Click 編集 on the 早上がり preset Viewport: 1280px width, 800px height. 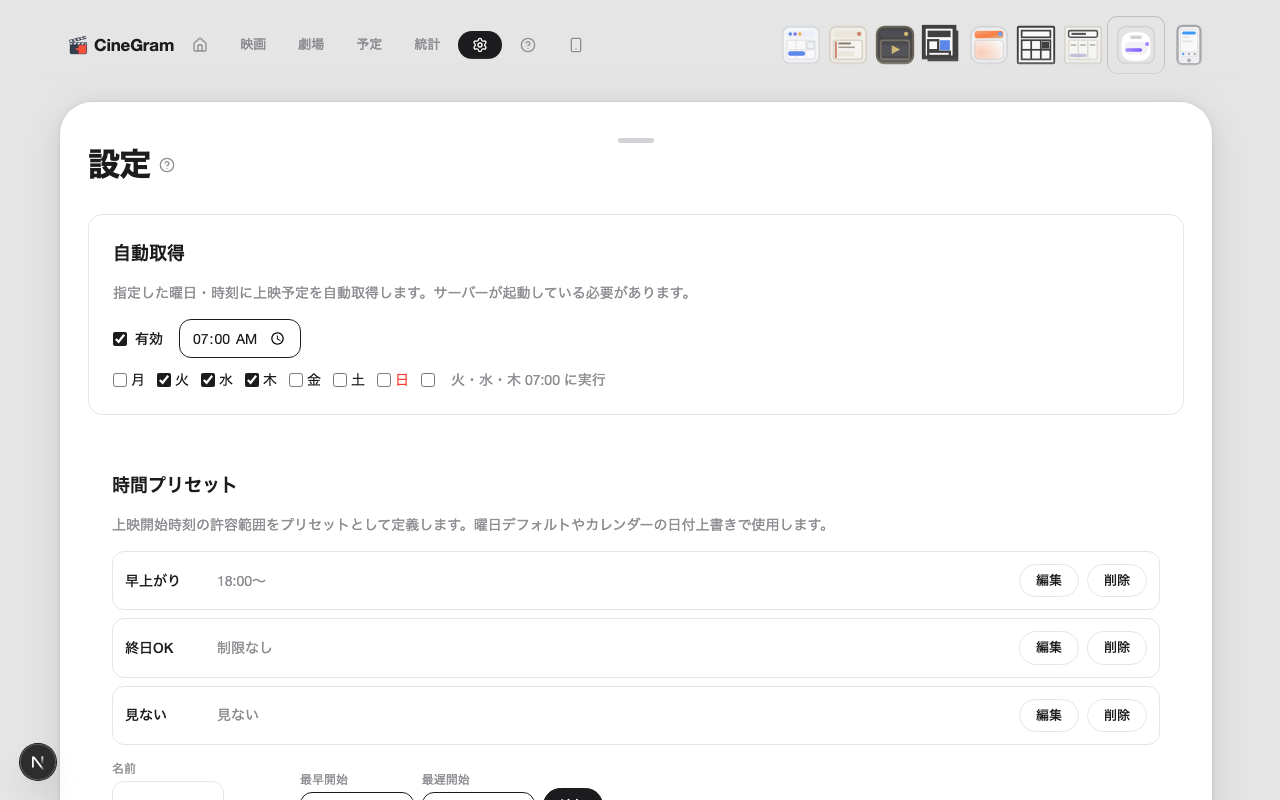coord(1048,580)
